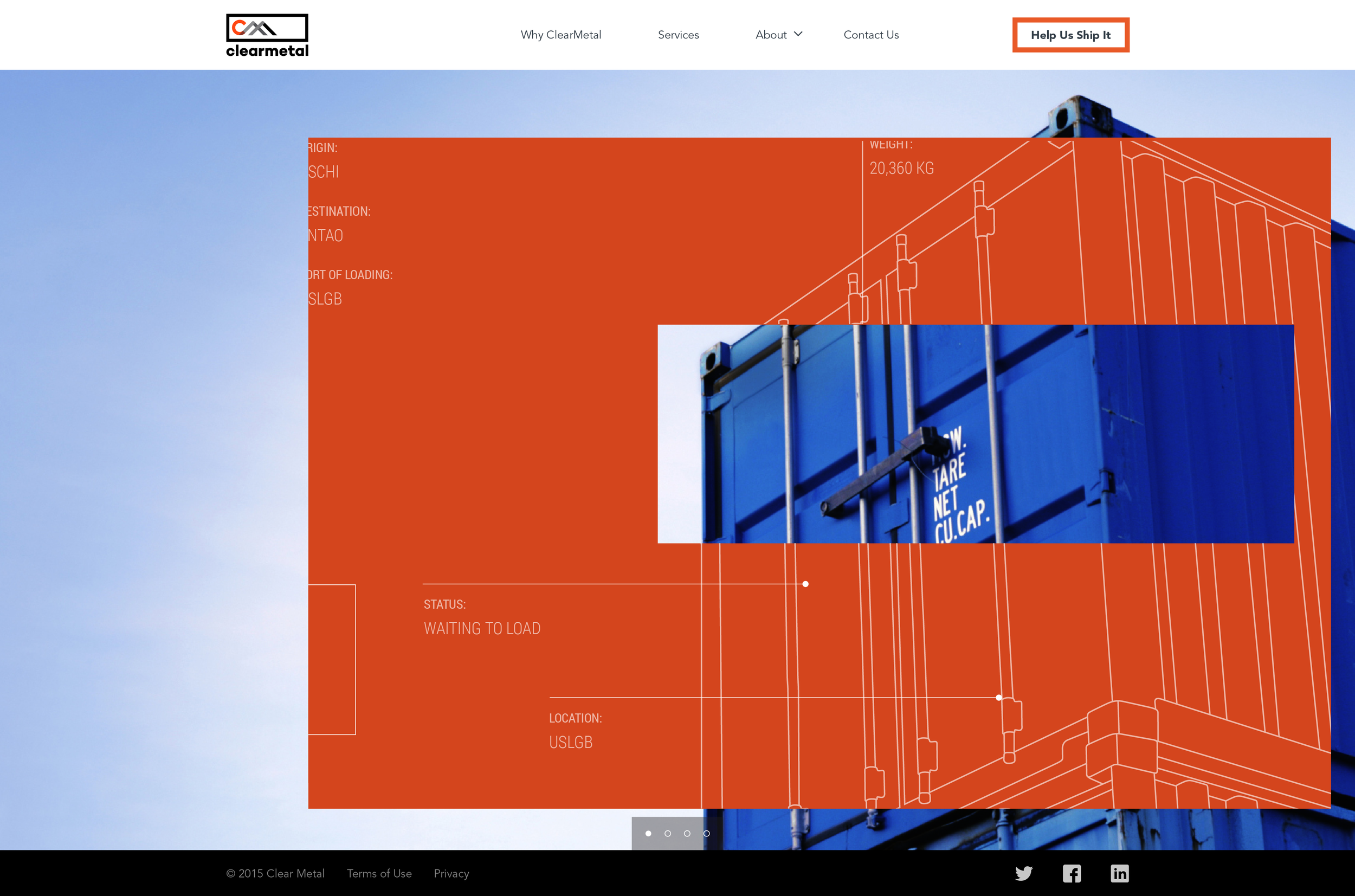Viewport: 1355px width, 896px height.
Task: Click the © 2015 Clear Metal text
Action: [275, 873]
